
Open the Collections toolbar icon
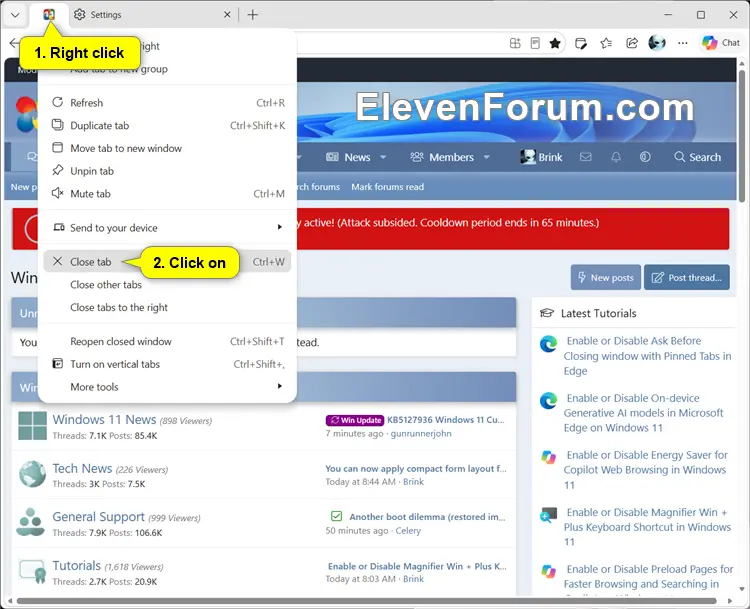pos(581,43)
